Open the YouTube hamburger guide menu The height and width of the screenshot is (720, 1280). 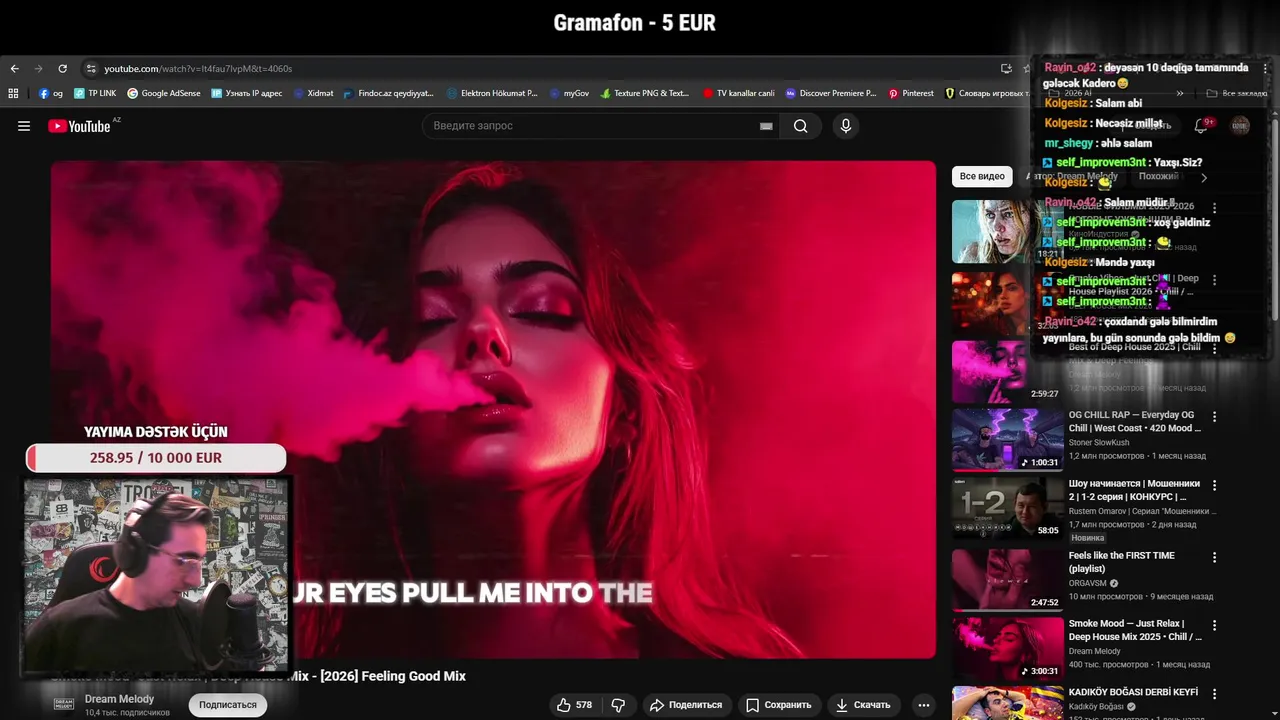click(24, 126)
